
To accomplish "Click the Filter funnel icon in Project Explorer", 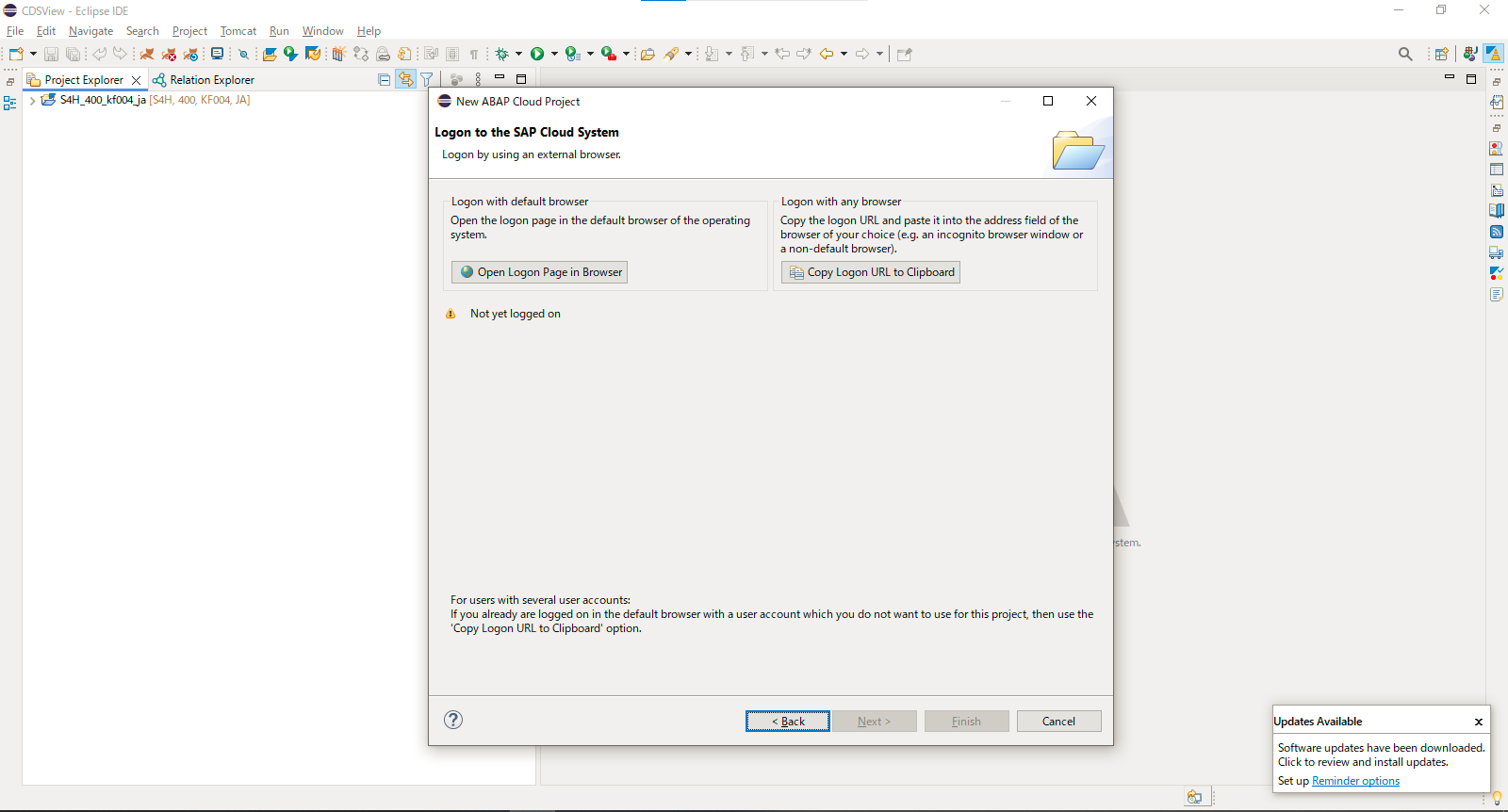I will [427, 79].
